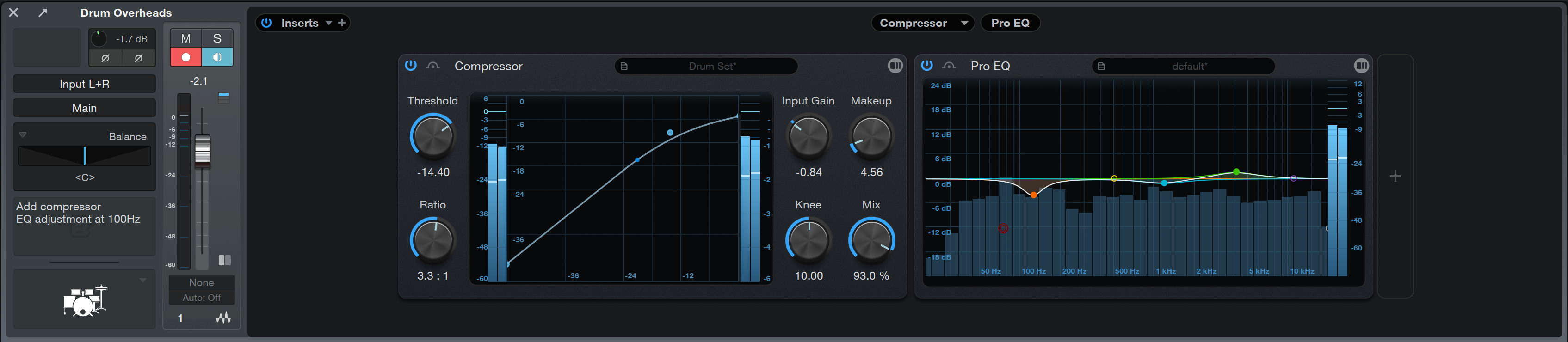Image resolution: width=1568 pixels, height=342 pixels.
Task: Click the Inserts label
Action: [x=300, y=23]
